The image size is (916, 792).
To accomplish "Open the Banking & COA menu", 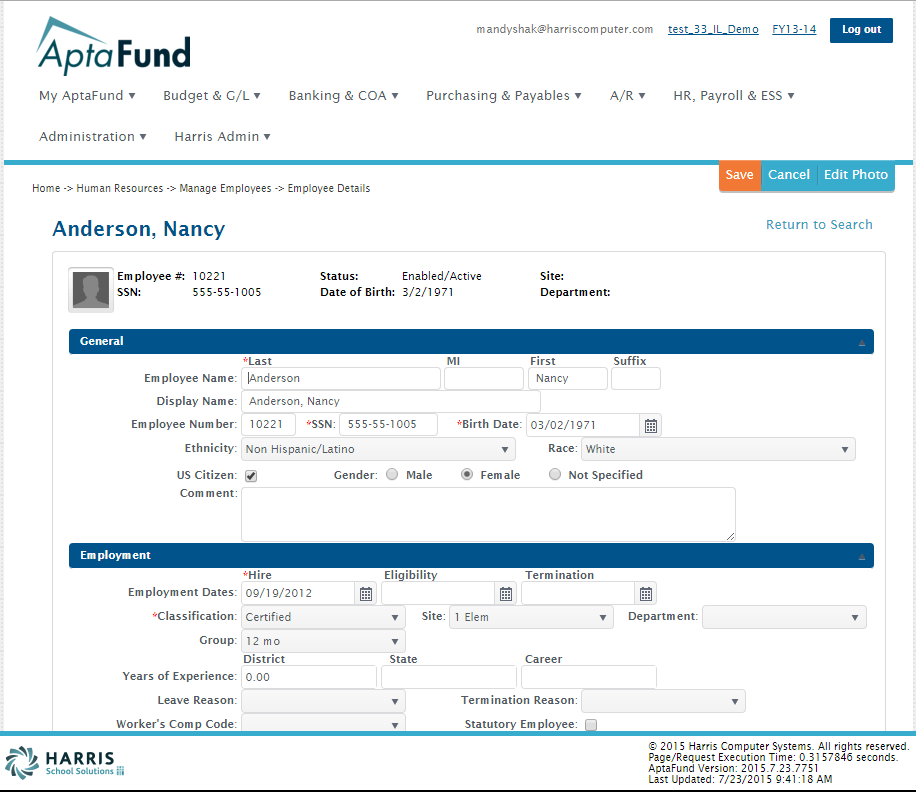I will point(343,96).
